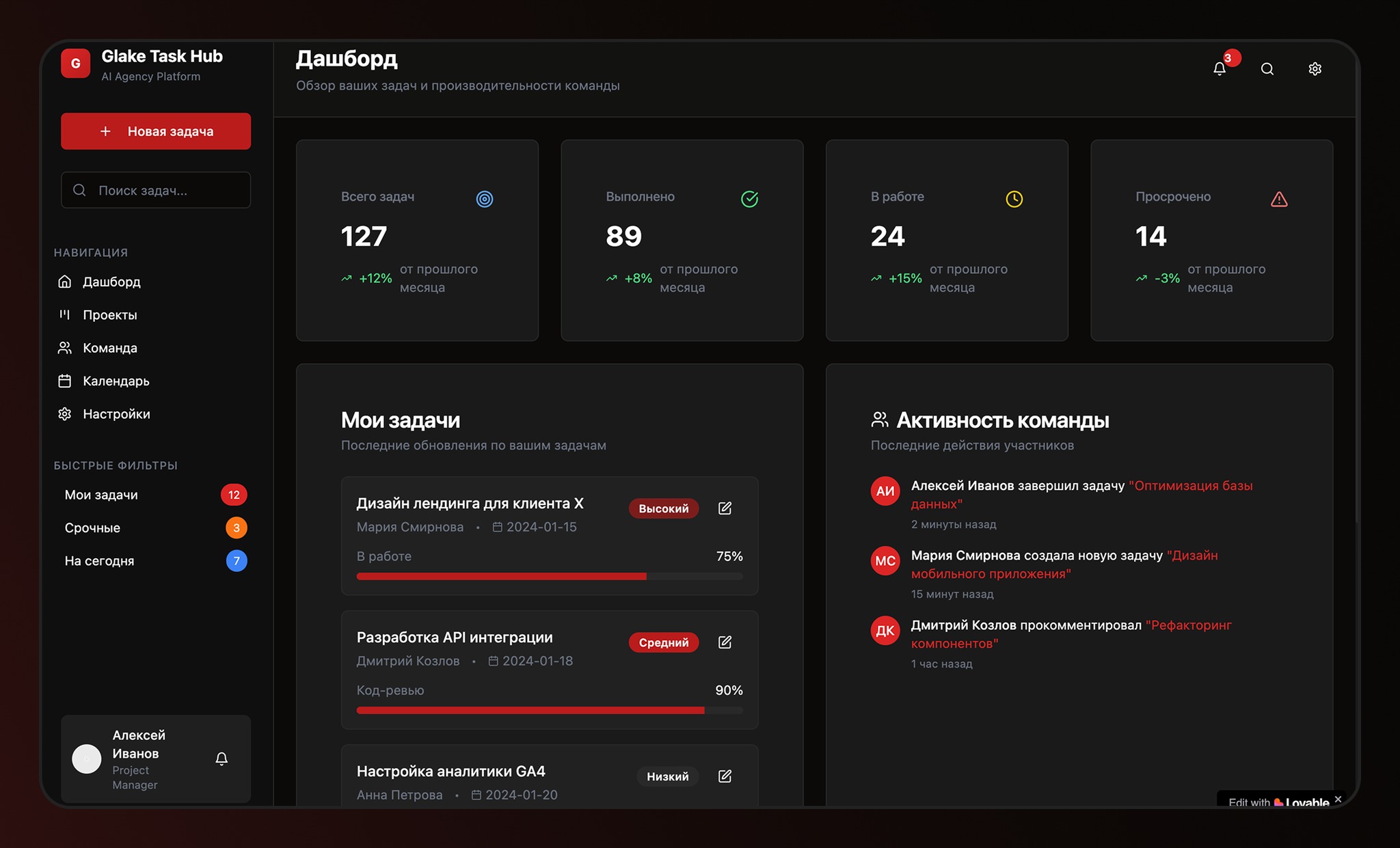Viewport: 1400px width, 848px height.
Task: Apply the Срочные quick filter
Action: pos(92,528)
